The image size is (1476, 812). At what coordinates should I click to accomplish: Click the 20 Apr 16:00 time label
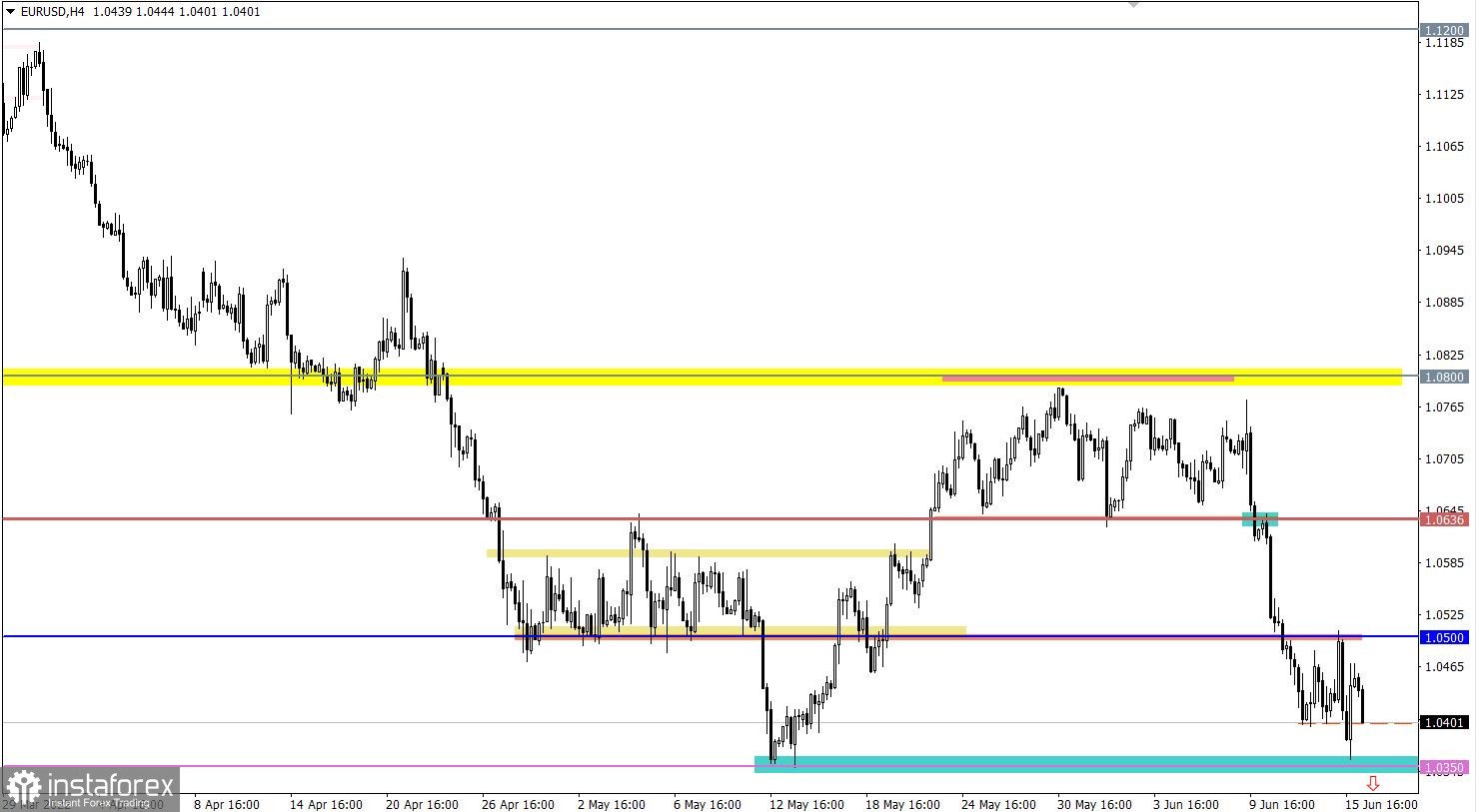[422, 804]
